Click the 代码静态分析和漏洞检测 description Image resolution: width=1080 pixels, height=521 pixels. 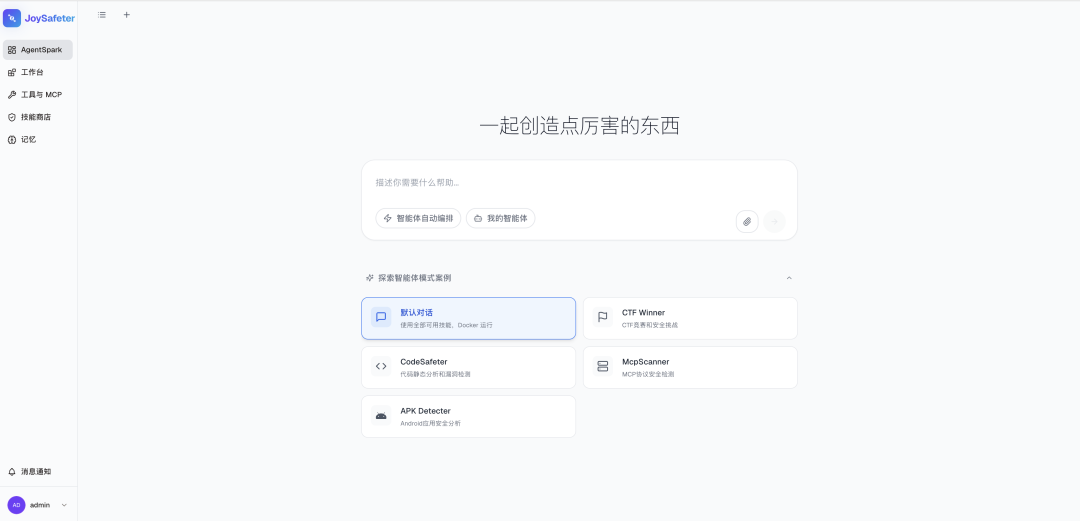click(x=435, y=374)
